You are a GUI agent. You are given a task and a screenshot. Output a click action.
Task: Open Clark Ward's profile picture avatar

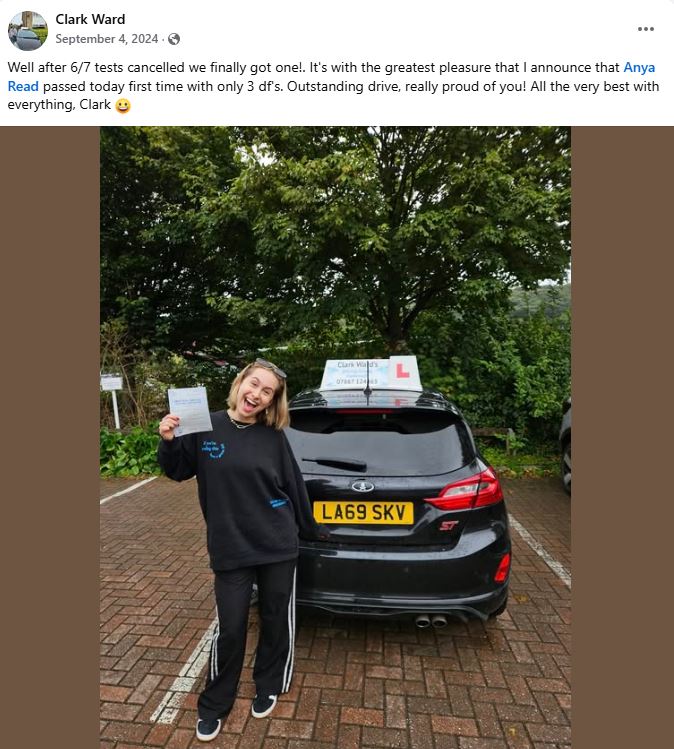point(28,31)
